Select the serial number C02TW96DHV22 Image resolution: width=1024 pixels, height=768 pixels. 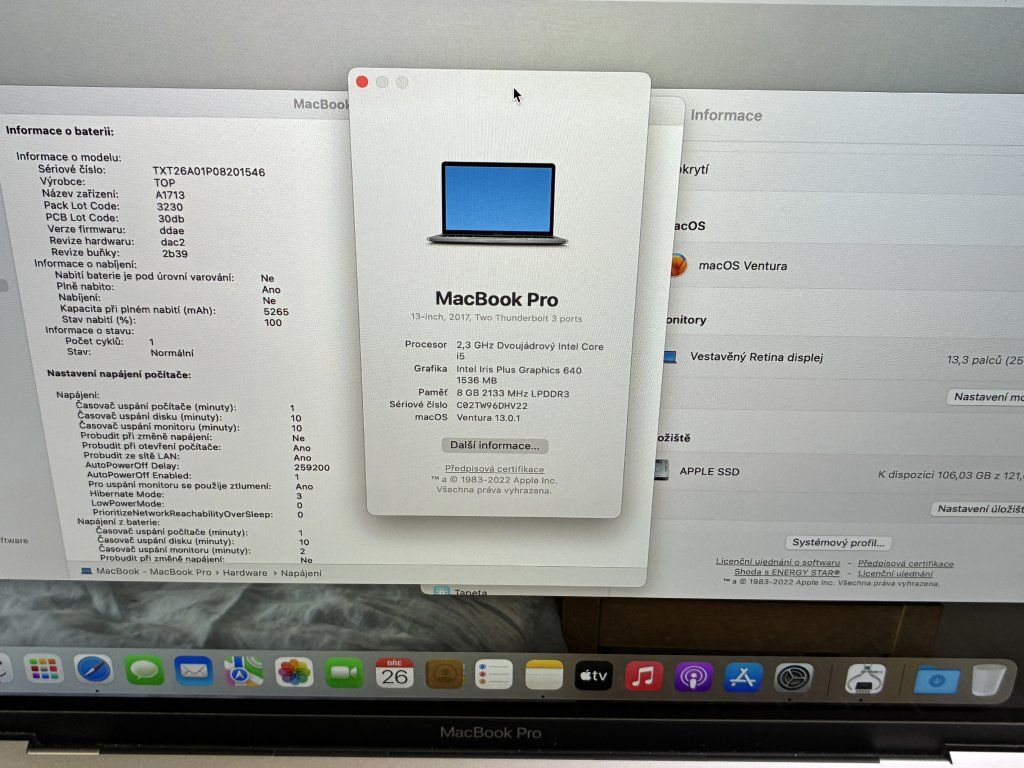pyautogui.click(x=492, y=406)
